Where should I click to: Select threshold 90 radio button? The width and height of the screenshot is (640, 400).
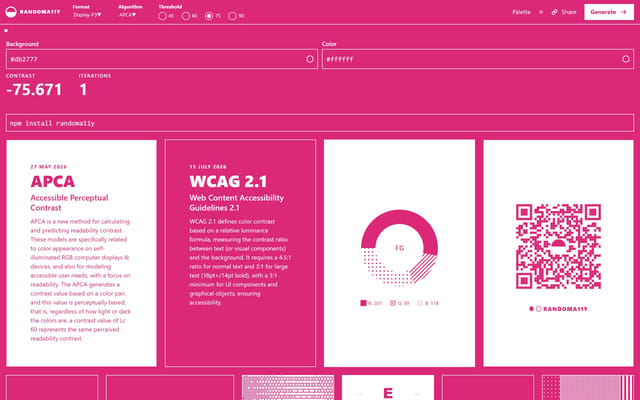[232, 16]
